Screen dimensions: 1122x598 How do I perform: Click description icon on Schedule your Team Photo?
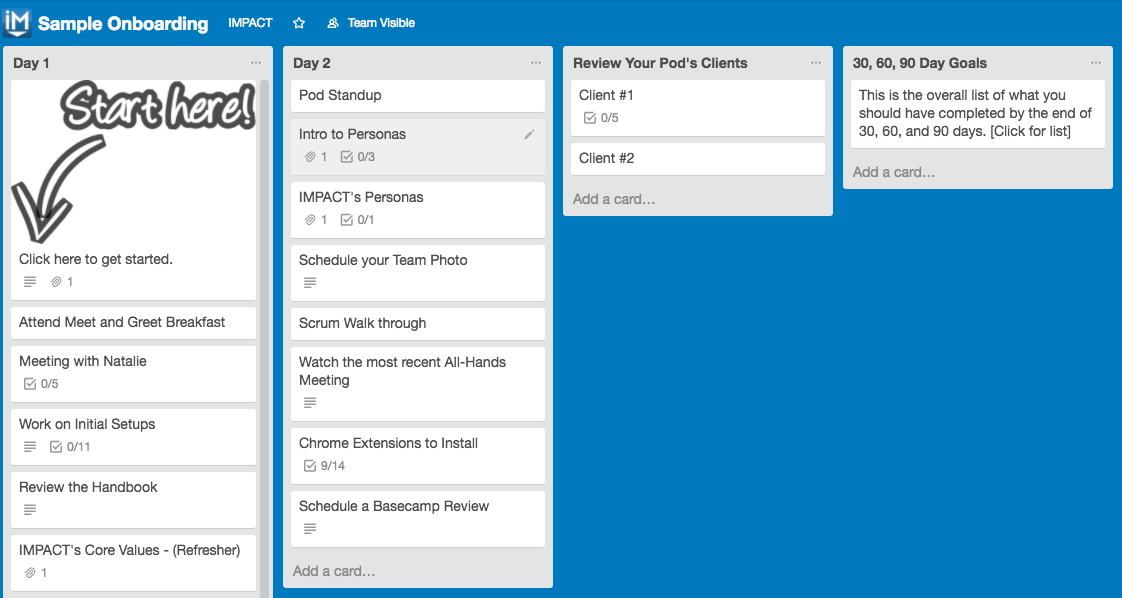click(310, 283)
